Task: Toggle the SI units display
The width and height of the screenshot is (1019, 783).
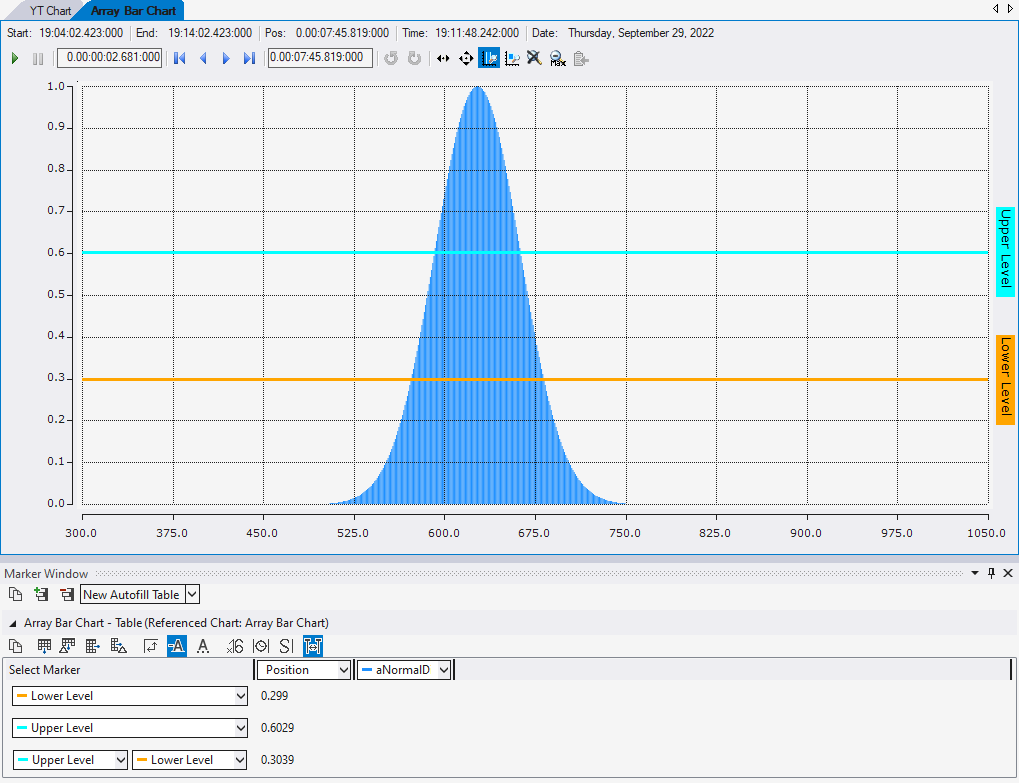Action: (286, 646)
